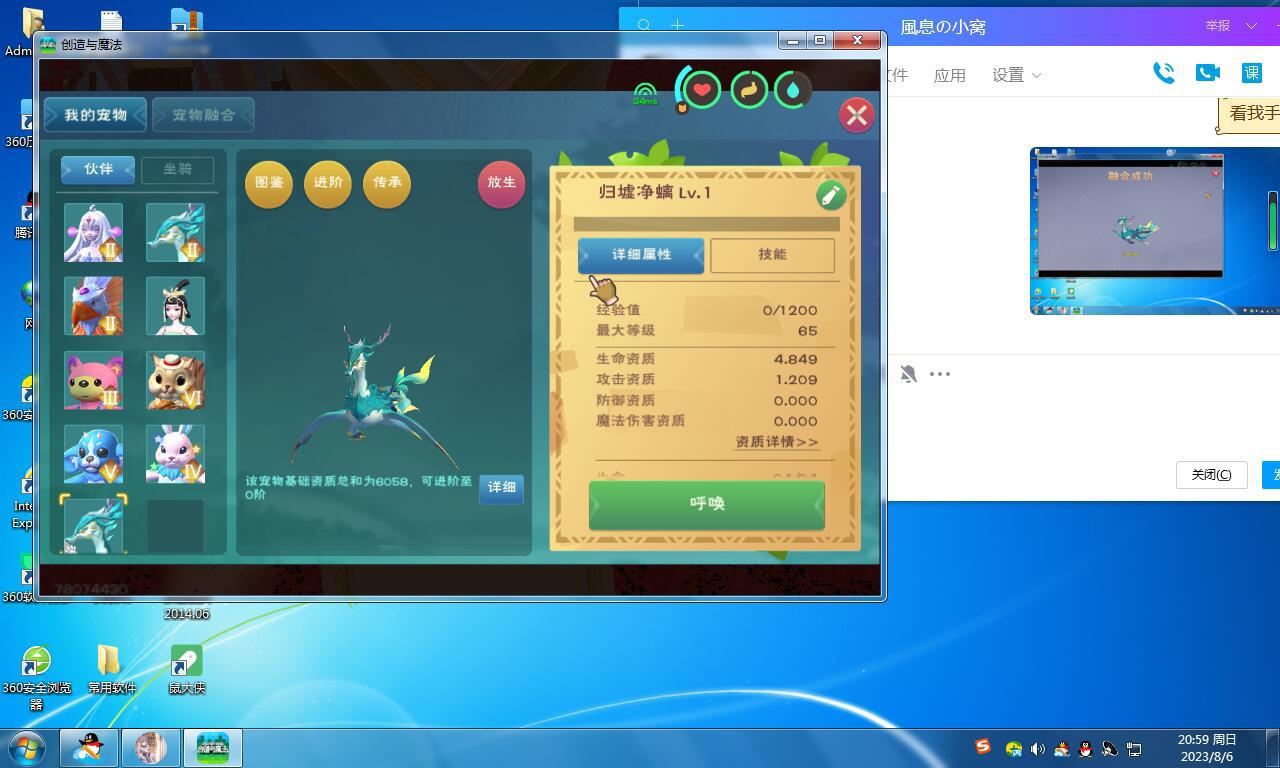Click the QQ penguin taskbar button
1280x768 pixels.
click(x=89, y=748)
